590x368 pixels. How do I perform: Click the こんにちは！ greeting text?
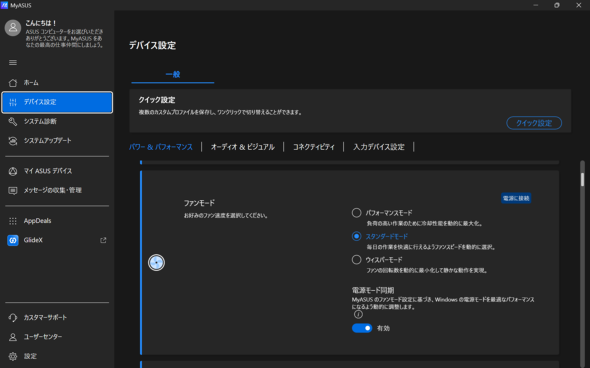pos(41,23)
